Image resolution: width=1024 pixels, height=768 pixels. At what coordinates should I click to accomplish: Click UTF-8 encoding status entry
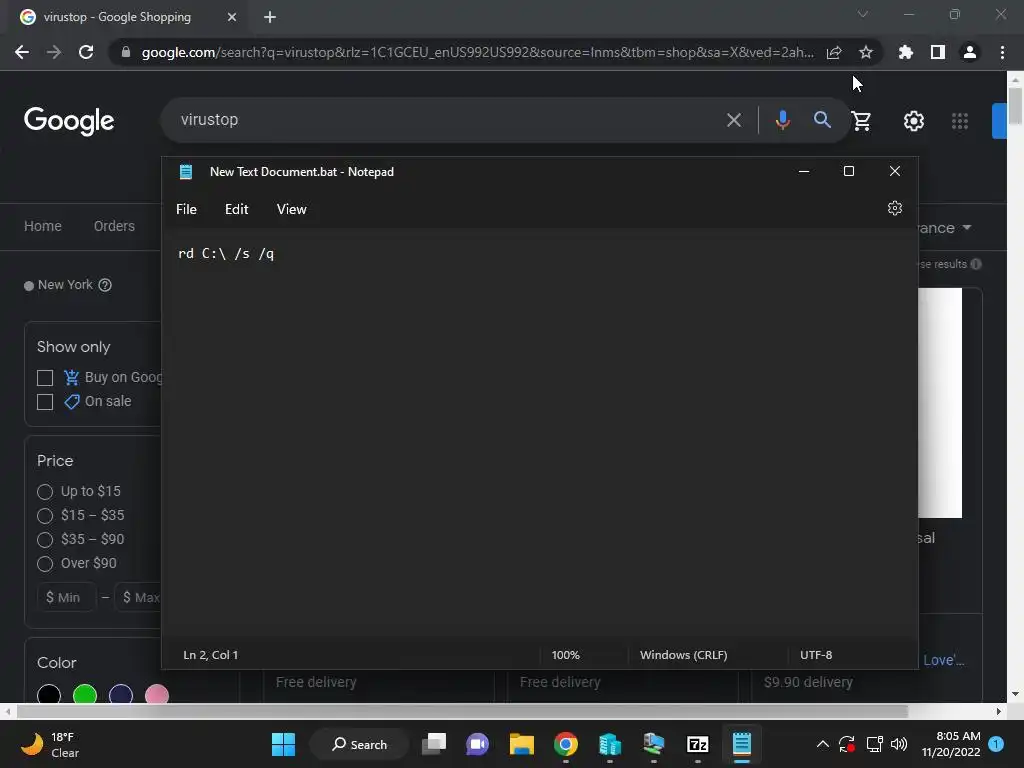tap(816, 654)
